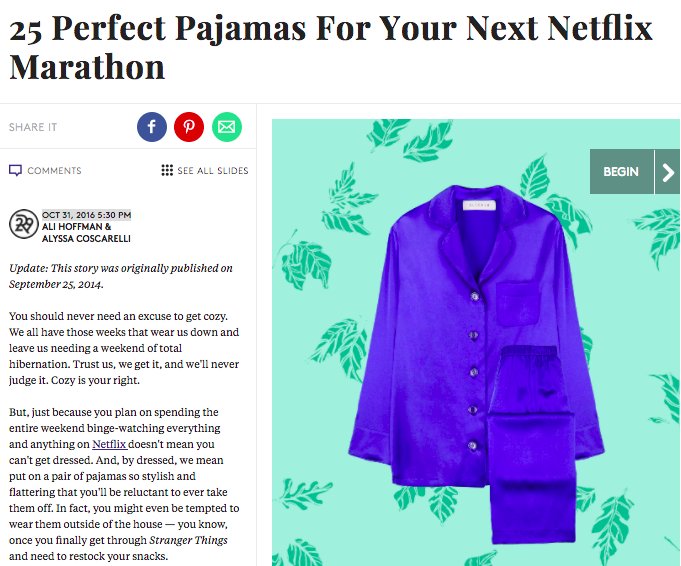Click the comments speech bubble icon

click(x=15, y=170)
